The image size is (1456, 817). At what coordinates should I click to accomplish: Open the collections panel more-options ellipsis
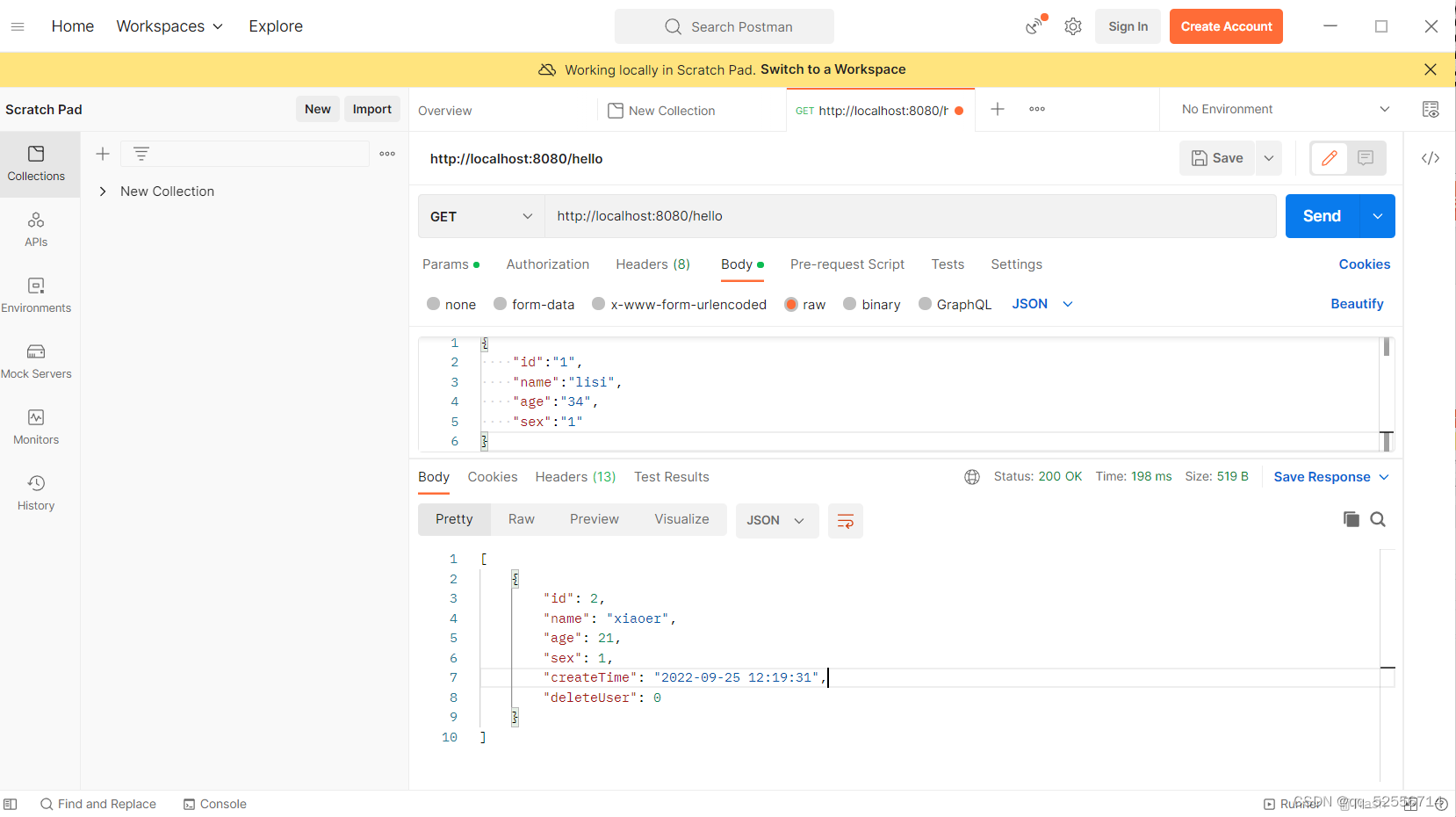(x=387, y=154)
